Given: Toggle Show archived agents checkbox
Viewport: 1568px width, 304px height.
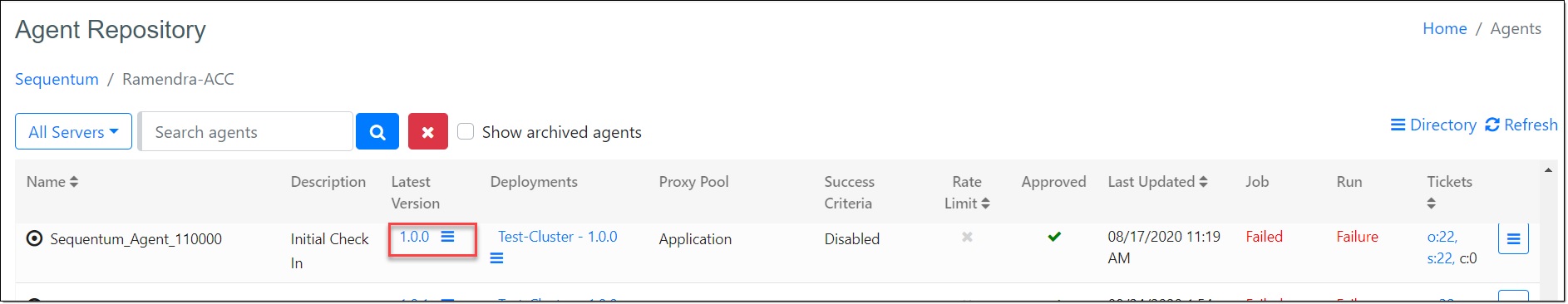Looking at the screenshot, I should (x=466, y=131).
